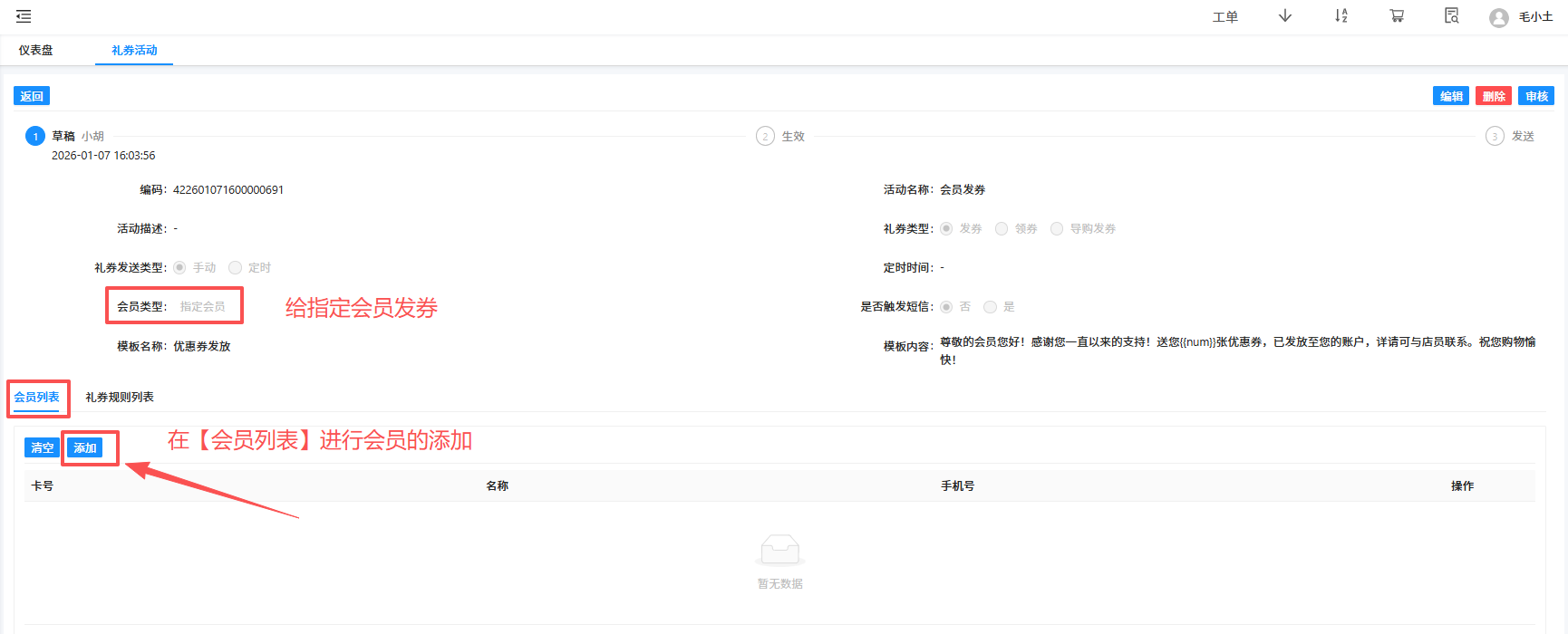The height and width of the screenshot is (634, 1568).
Task: Click step 2 生效 circle icon
Action: (x=765, y=137)
